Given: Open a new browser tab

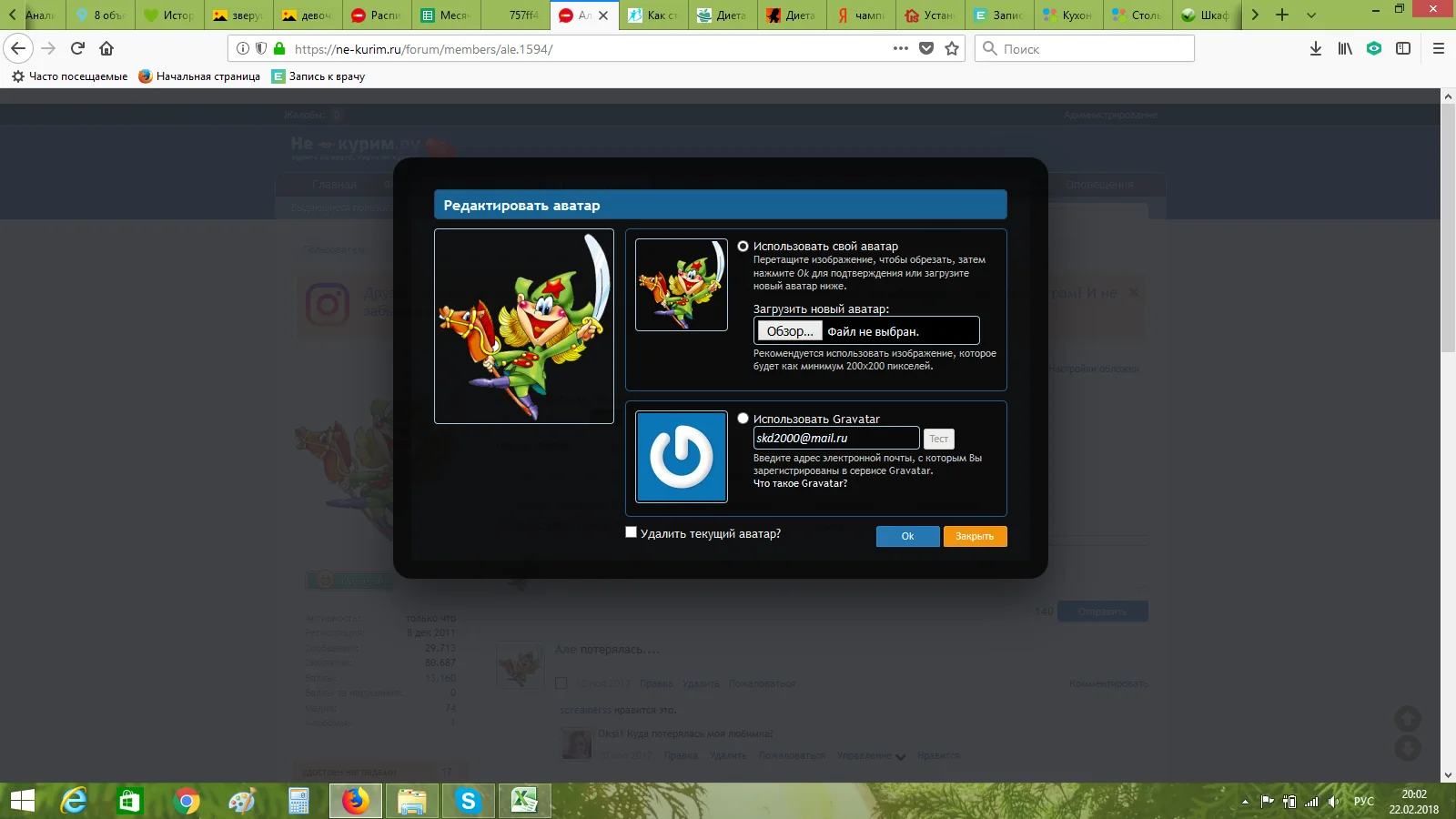Looking at the screenshot, I should pyautogui.click(x=1282, y=15).
